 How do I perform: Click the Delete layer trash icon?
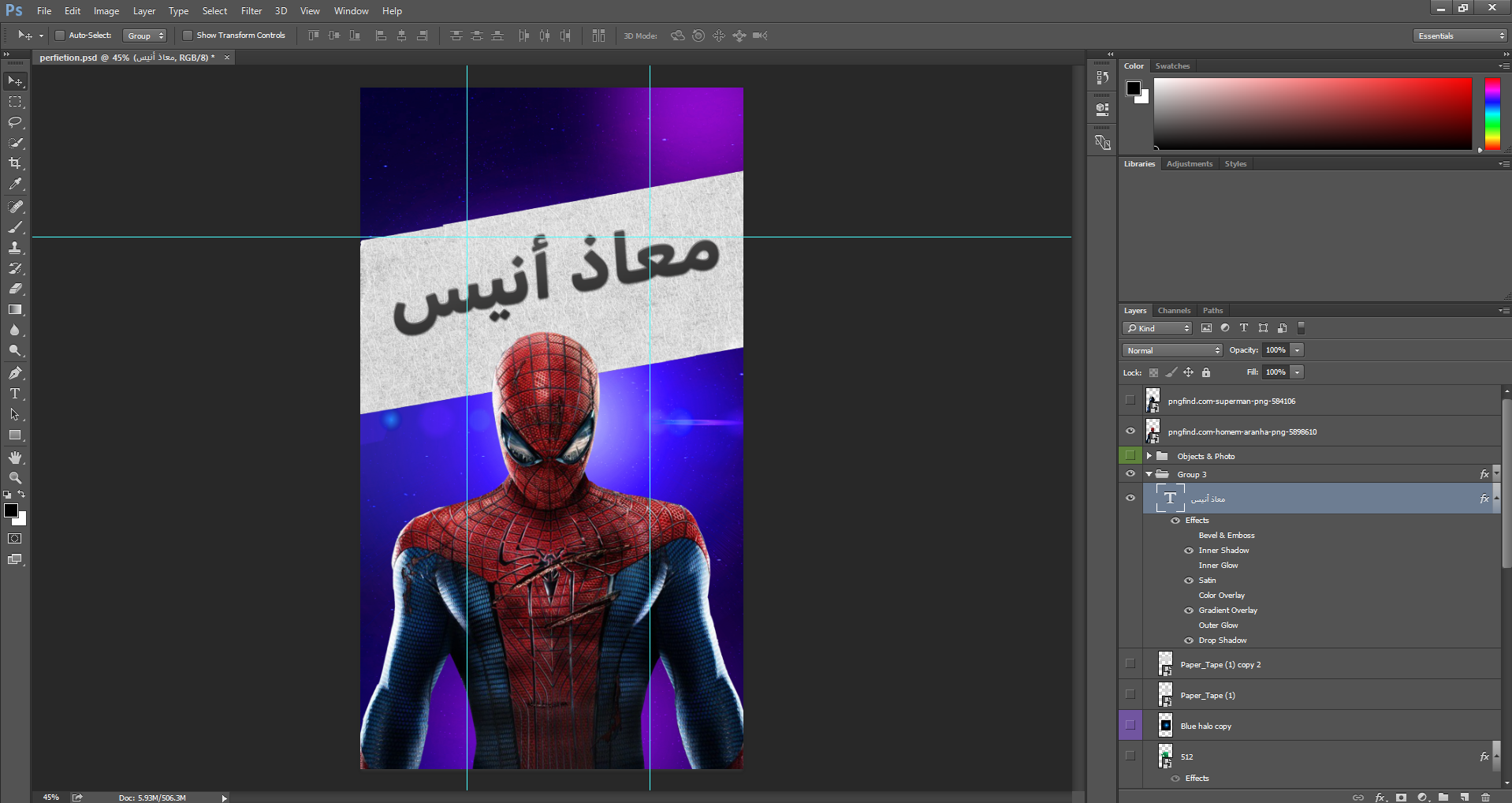point(1485,797)
